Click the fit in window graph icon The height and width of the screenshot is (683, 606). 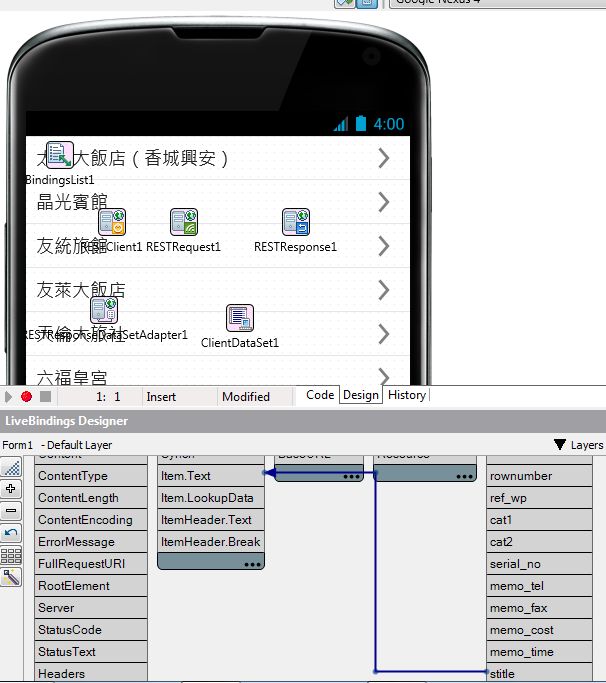pyautogui.click(x=11, y=468)
